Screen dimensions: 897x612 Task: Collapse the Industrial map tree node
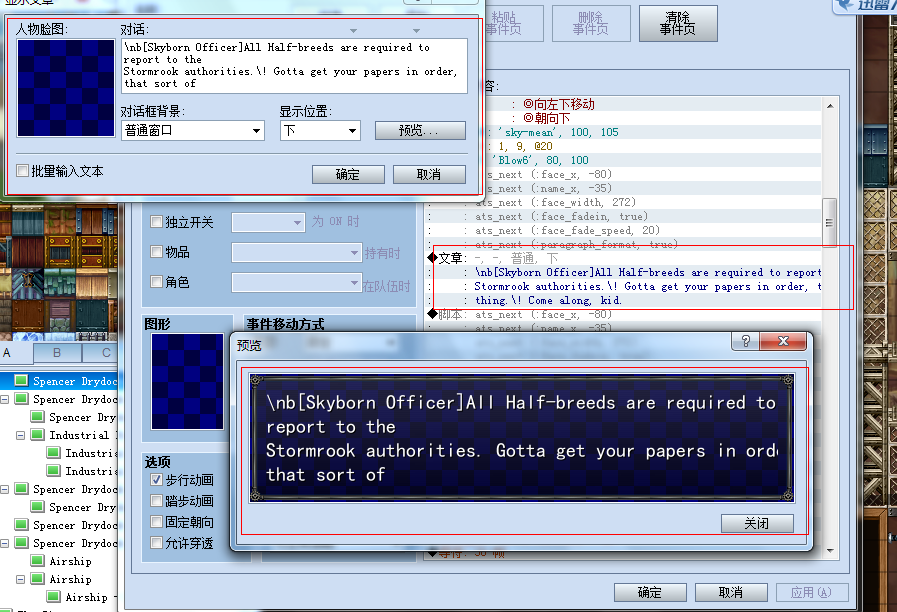pyautogui.click(x=21, y=435)
